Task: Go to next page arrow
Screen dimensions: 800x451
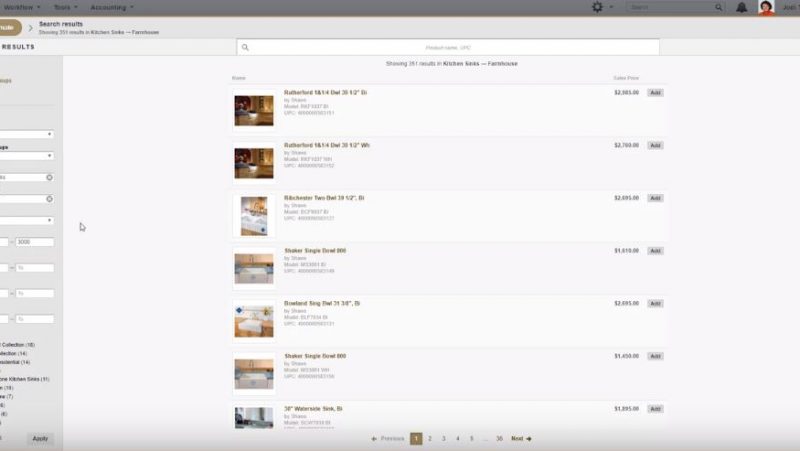Action: click(x=529, y=438)
